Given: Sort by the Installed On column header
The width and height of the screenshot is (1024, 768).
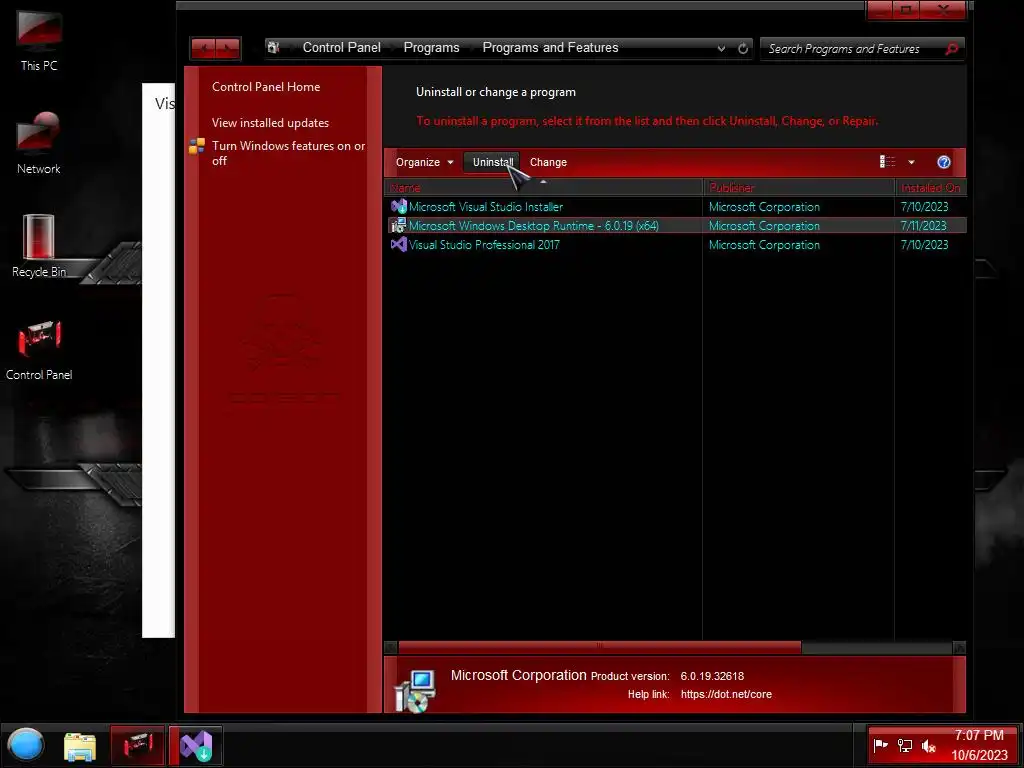Looking at the screenshot, I should click(931, 187).
